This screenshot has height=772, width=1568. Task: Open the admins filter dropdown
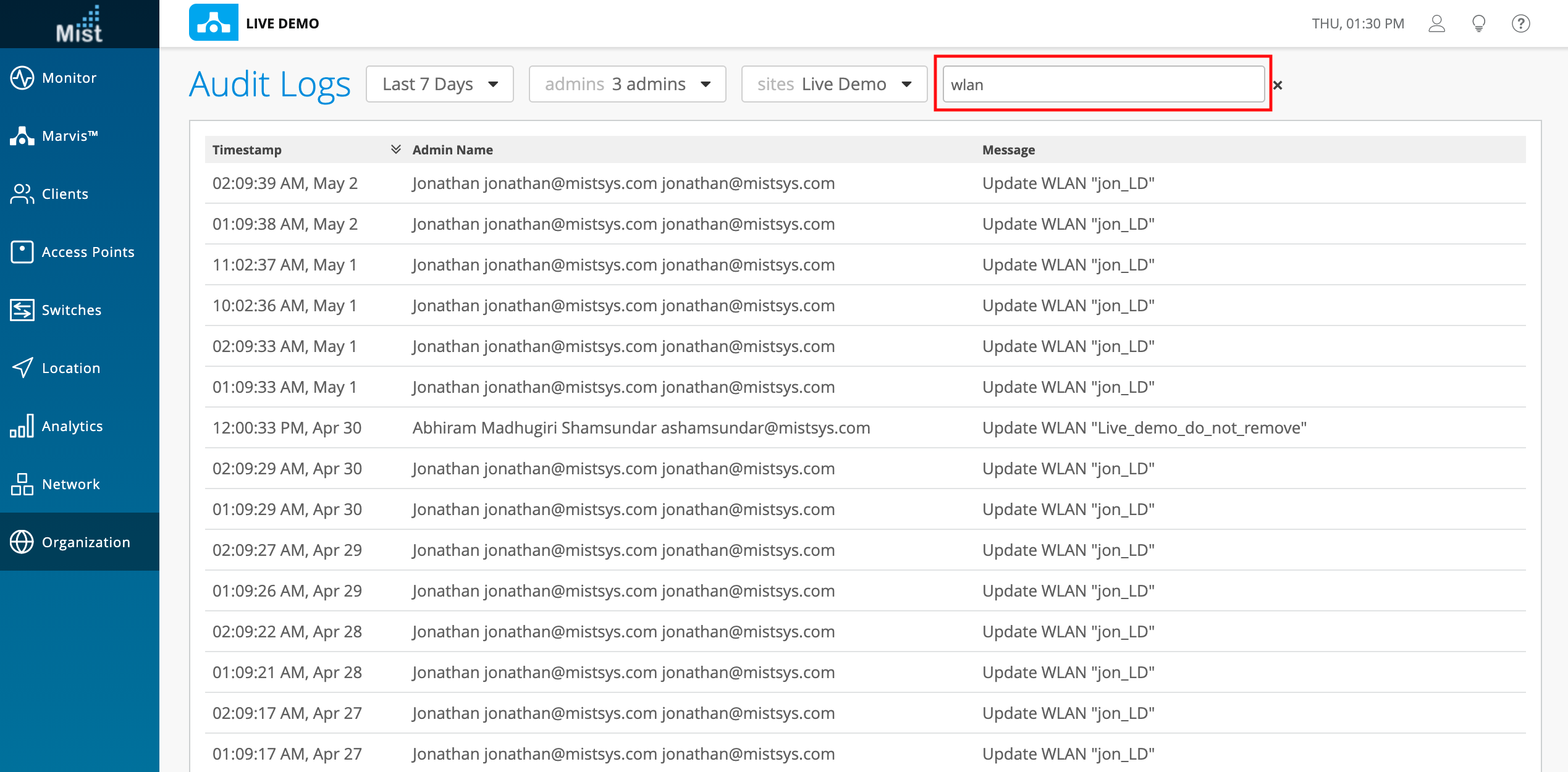point(627,84)
